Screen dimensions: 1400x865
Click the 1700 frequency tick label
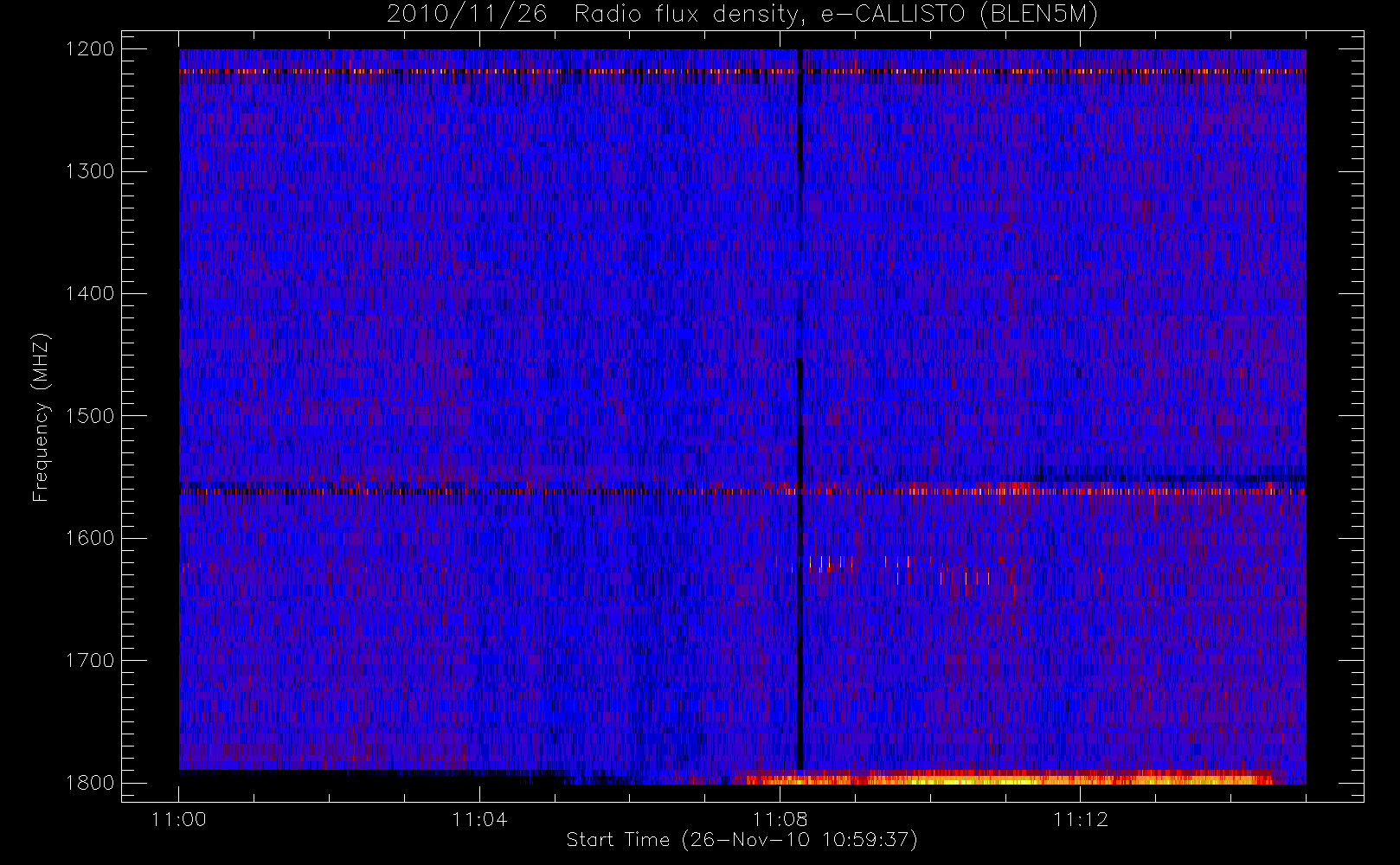tap(90, 661)
